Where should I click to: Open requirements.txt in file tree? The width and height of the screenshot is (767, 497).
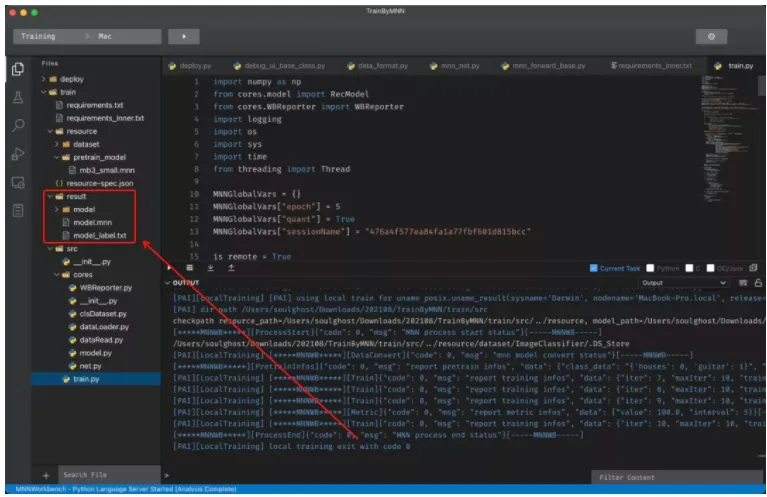coord(96,105)
